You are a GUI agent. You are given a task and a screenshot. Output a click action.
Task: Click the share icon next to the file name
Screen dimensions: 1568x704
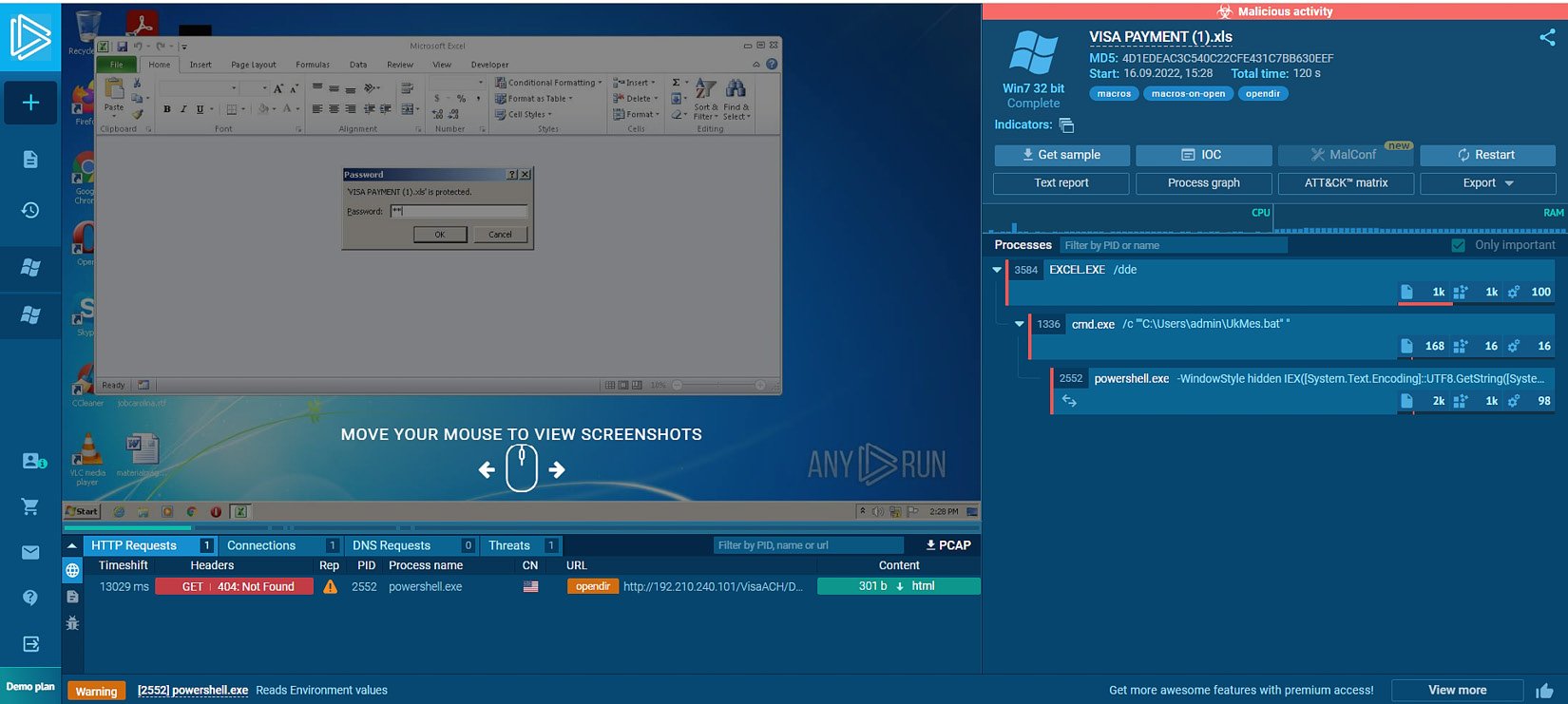click(1547, 38)
